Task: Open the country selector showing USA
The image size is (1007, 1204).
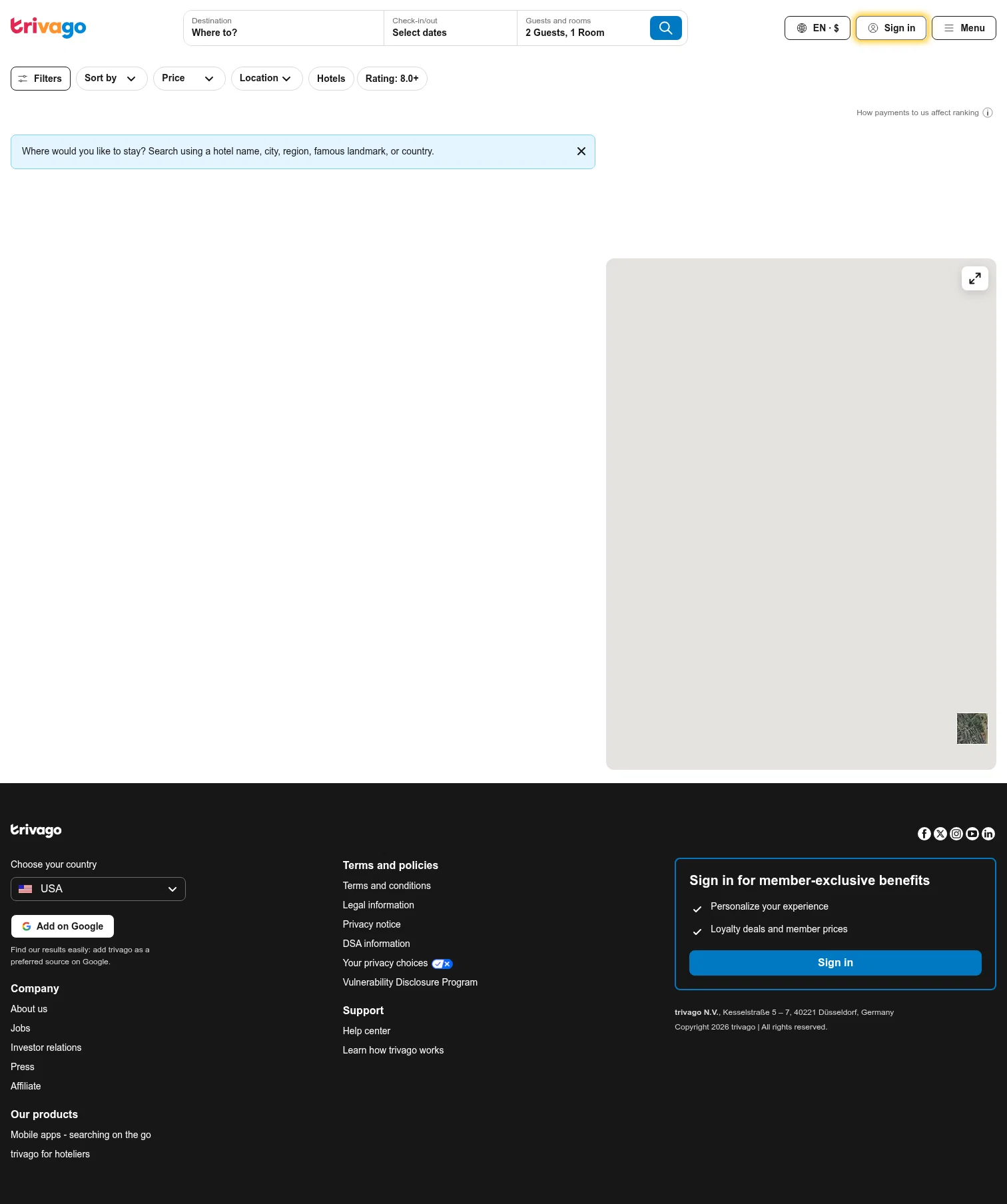Action: coord(98,889)
